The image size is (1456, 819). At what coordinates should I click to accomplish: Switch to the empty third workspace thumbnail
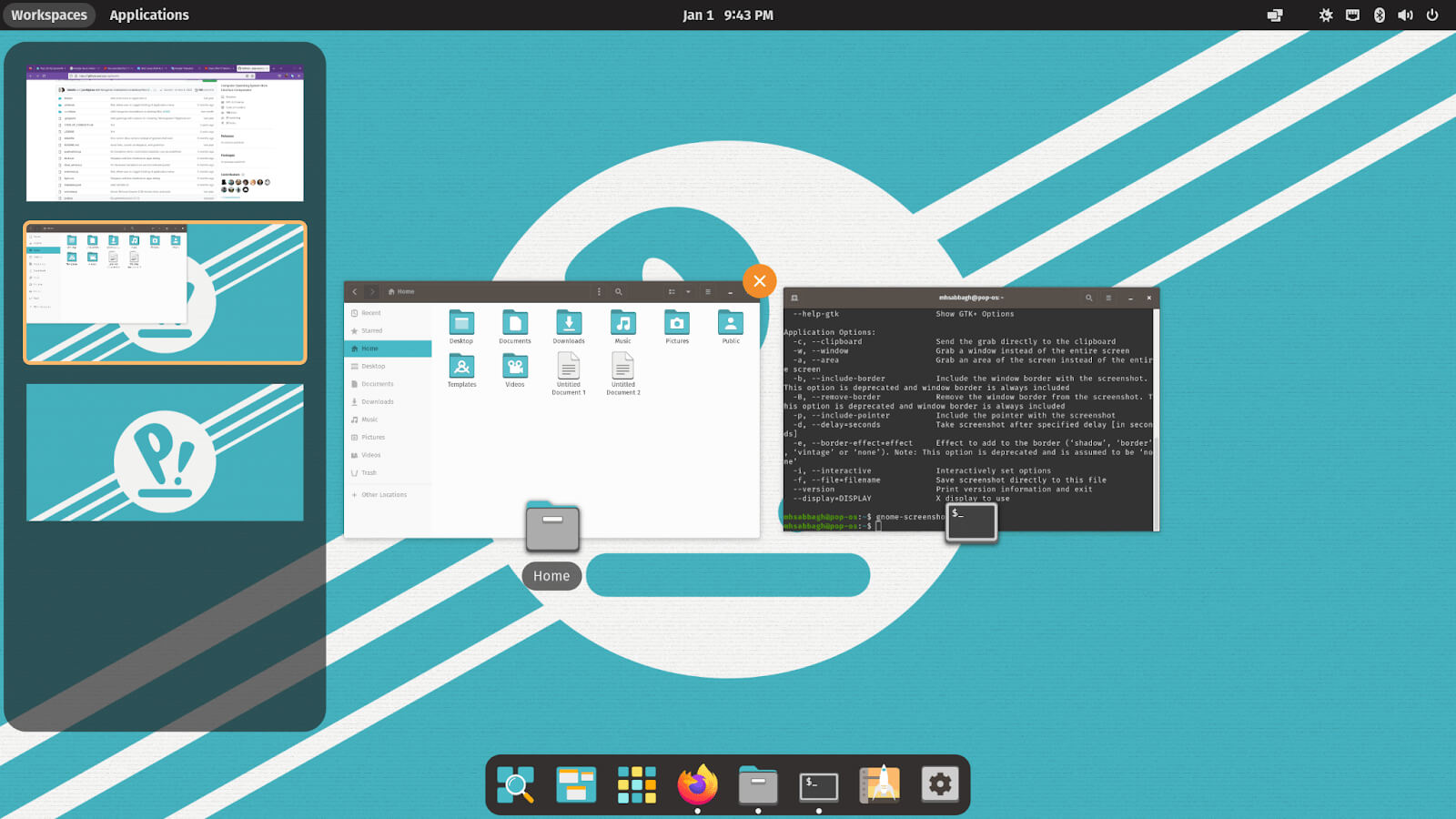point(165,452)
